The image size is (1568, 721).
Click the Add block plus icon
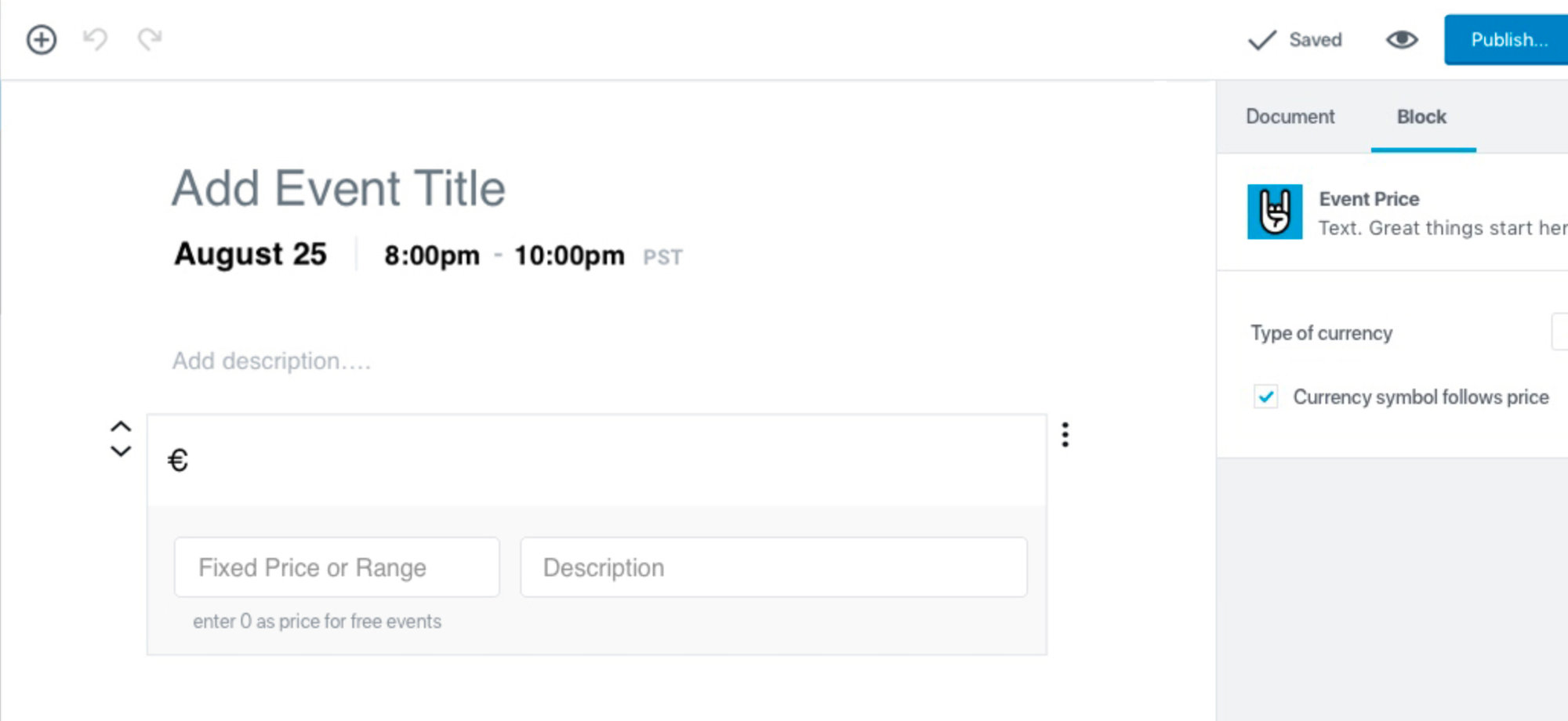[x=42, y=39]
